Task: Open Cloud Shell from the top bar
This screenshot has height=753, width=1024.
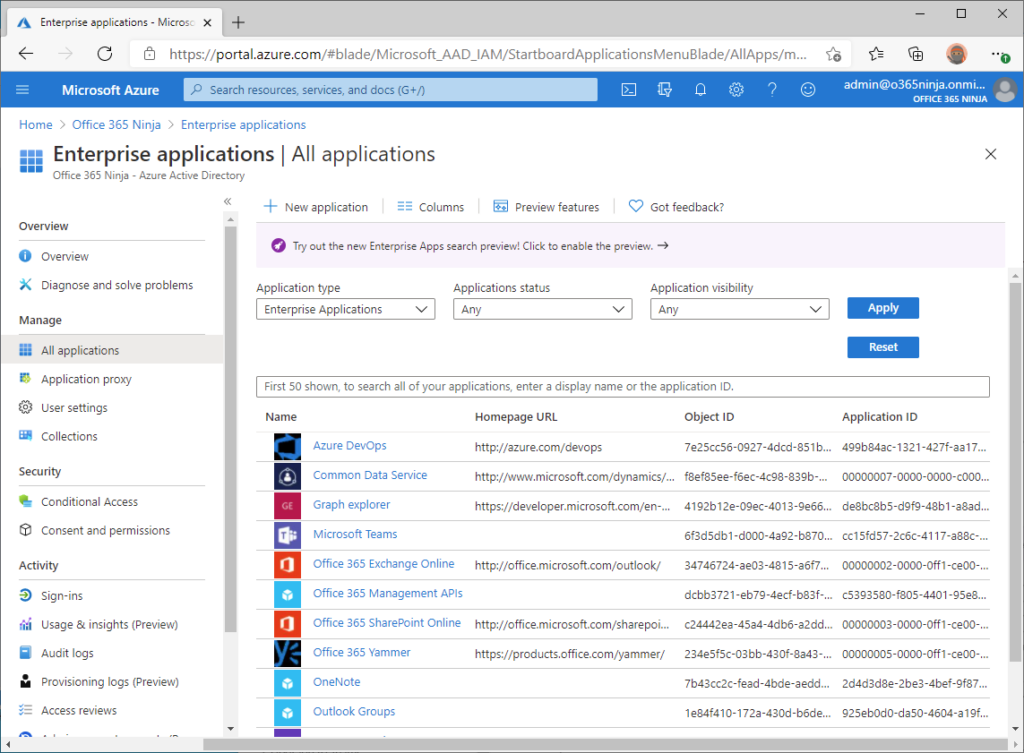Action: (x=628, y=89)
